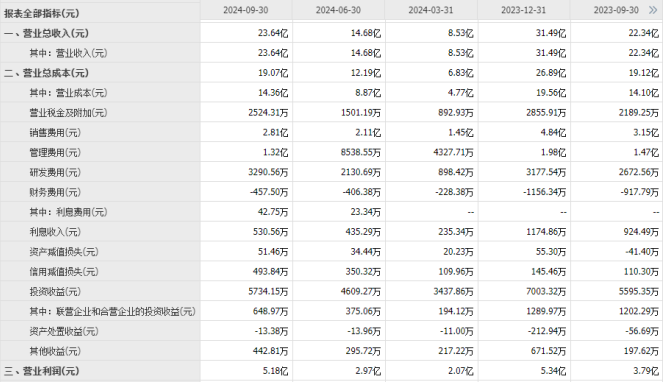This screenshot has width=664, height=385.
Task: Click the 2524.31万 tax value
Action: point(268,113)
